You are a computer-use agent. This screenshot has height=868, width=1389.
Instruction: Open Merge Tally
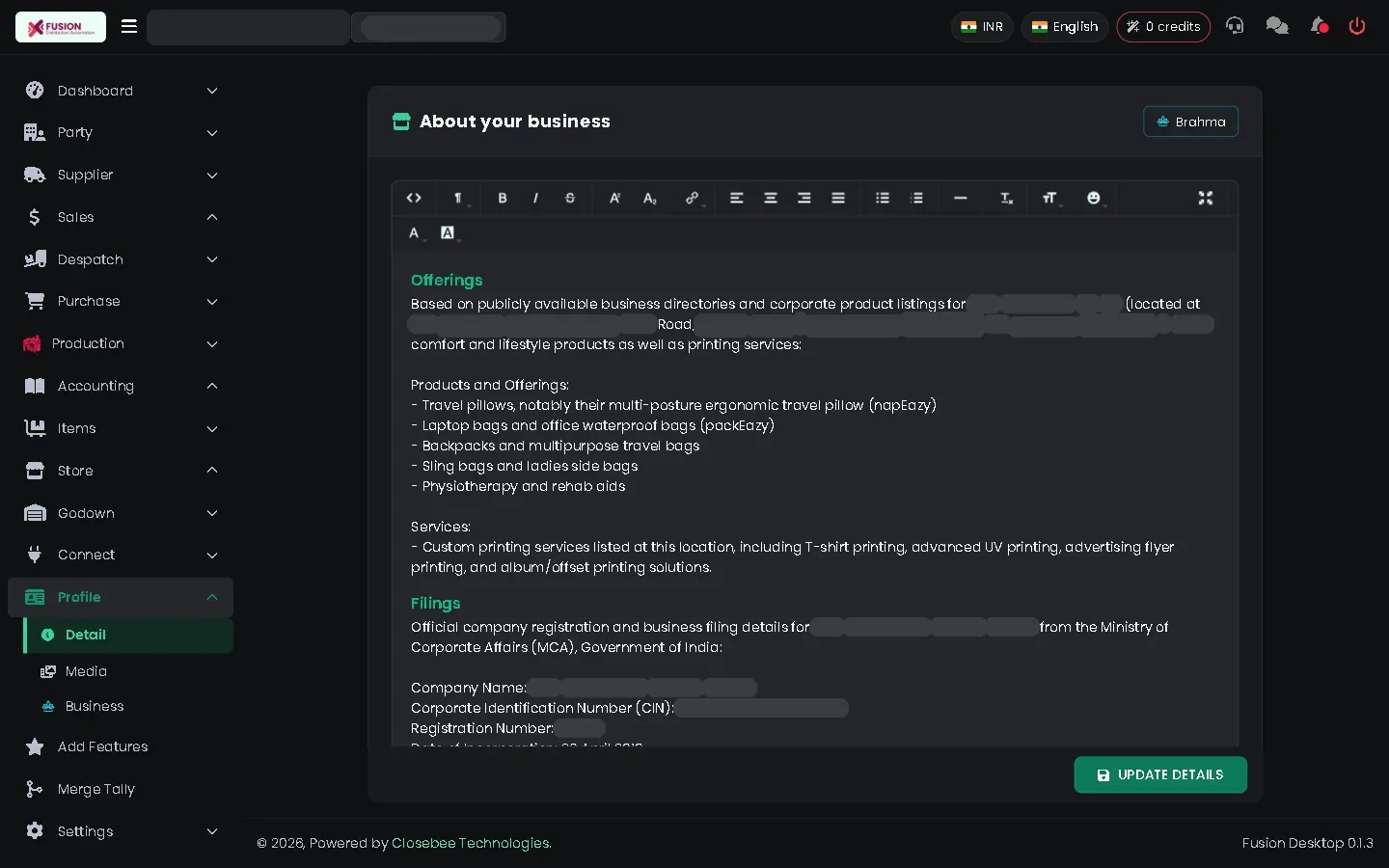click(x=121, y=789)
